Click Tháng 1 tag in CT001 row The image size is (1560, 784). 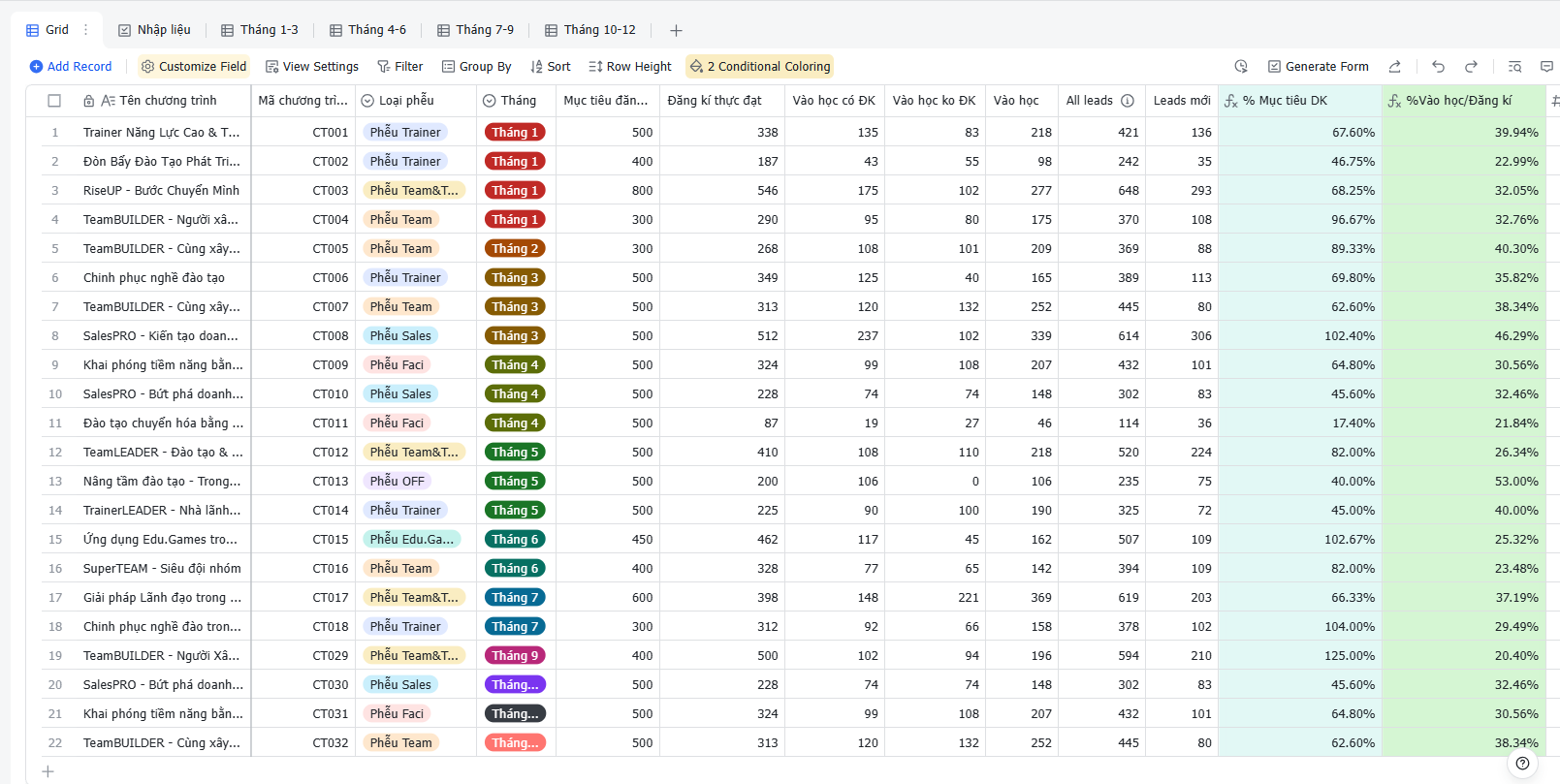(x=515, y=133)
